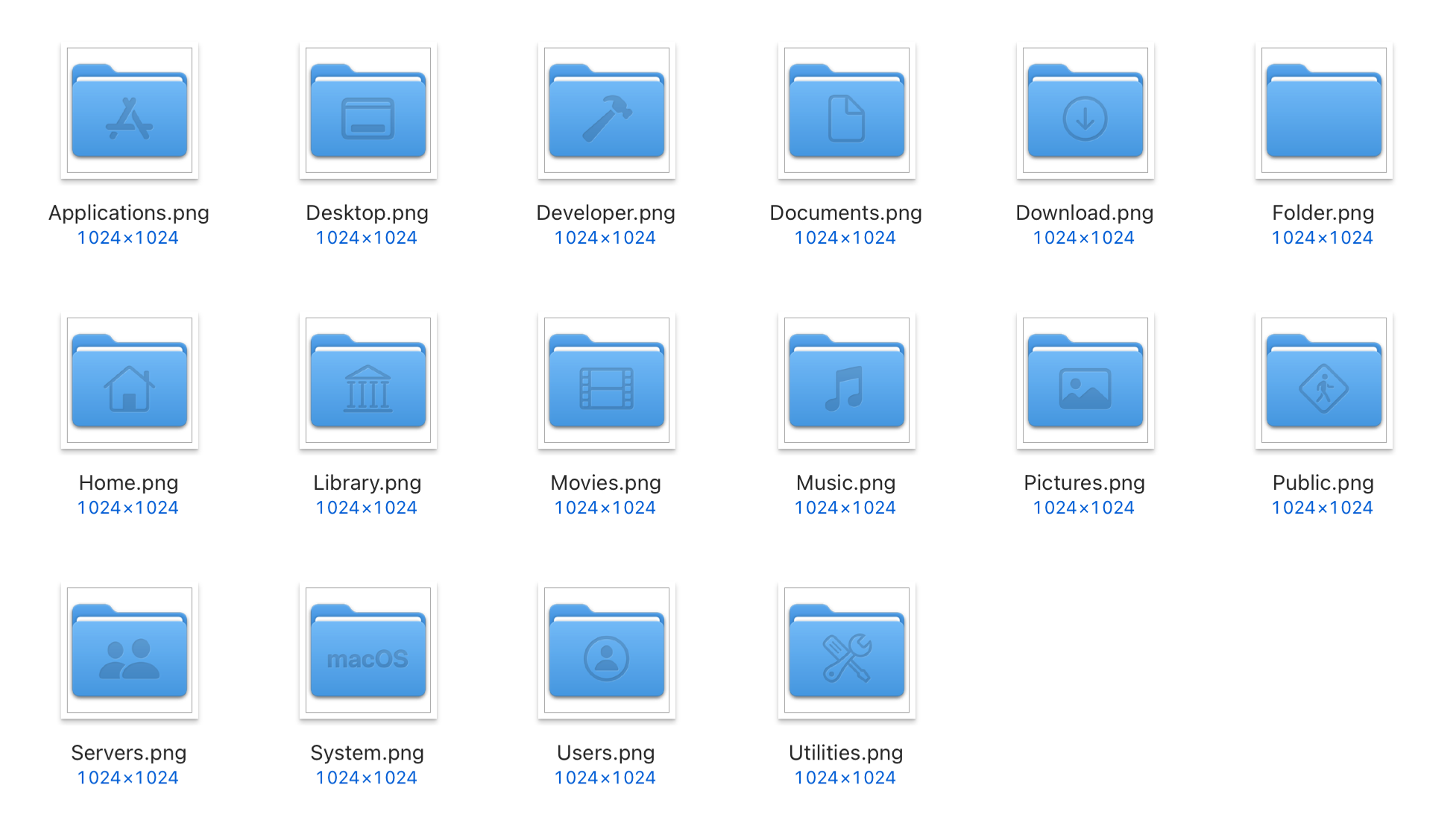Image resolution: width=1456 pixels, height=820 pixels.
Task: Click the Desktop folder icon thumbnail
Action: pyautogui.click(x=368, y=111)
